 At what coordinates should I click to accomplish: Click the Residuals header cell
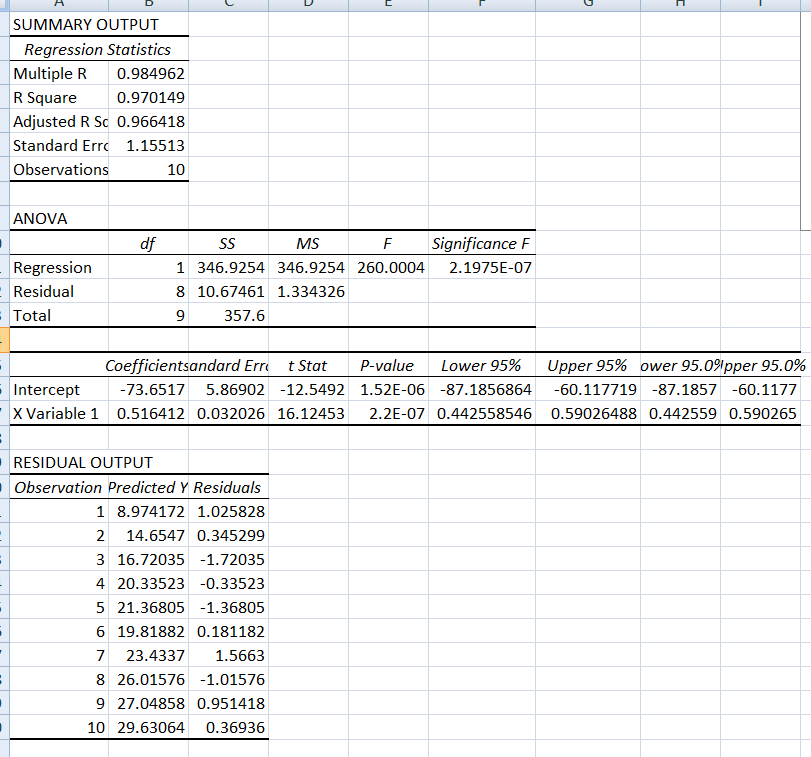(x=227, y=487)
